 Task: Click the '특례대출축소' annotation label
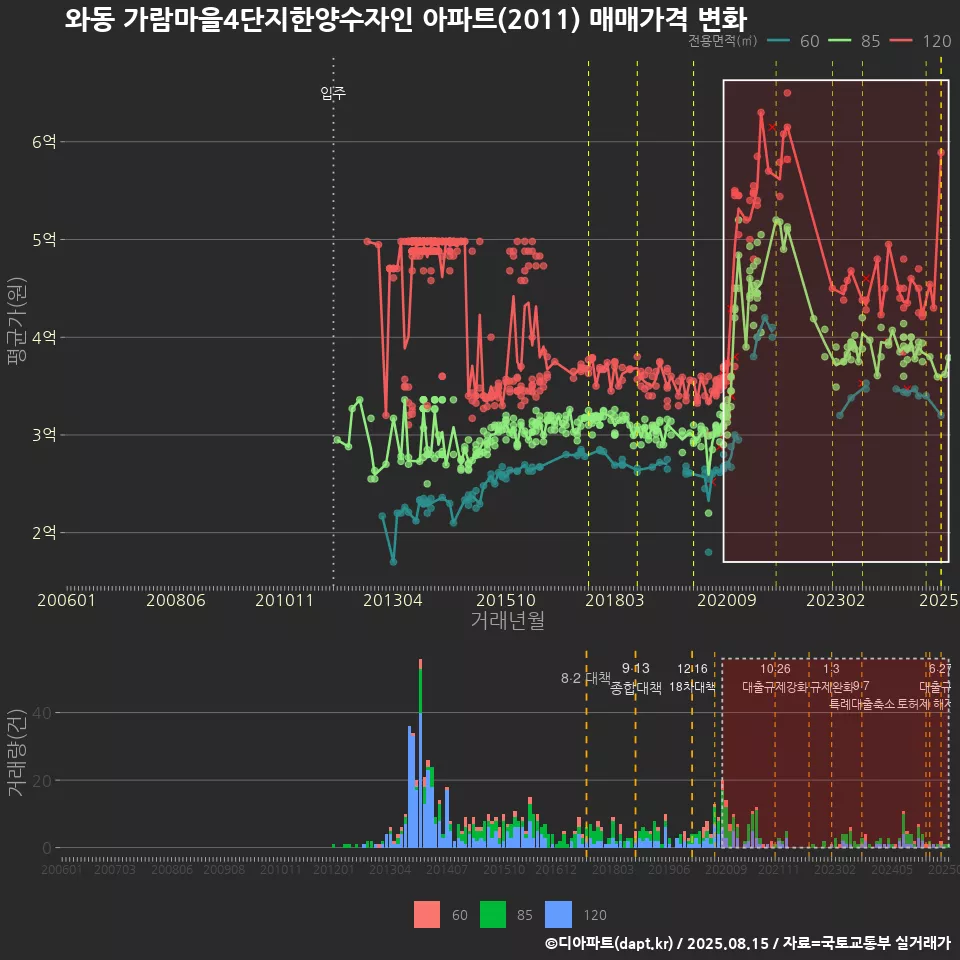[861, 704]
